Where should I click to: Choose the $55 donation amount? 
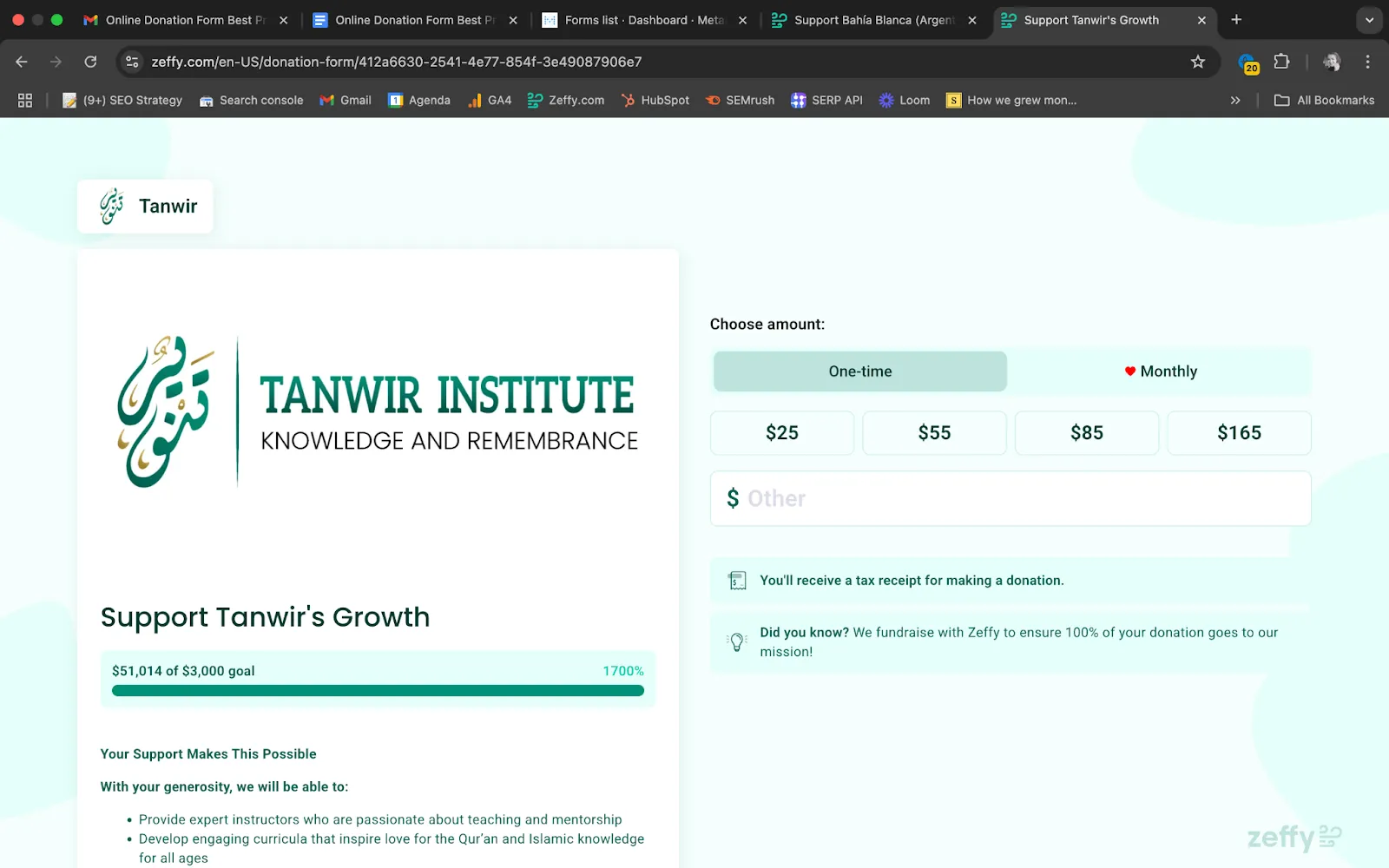pos(934,433)
